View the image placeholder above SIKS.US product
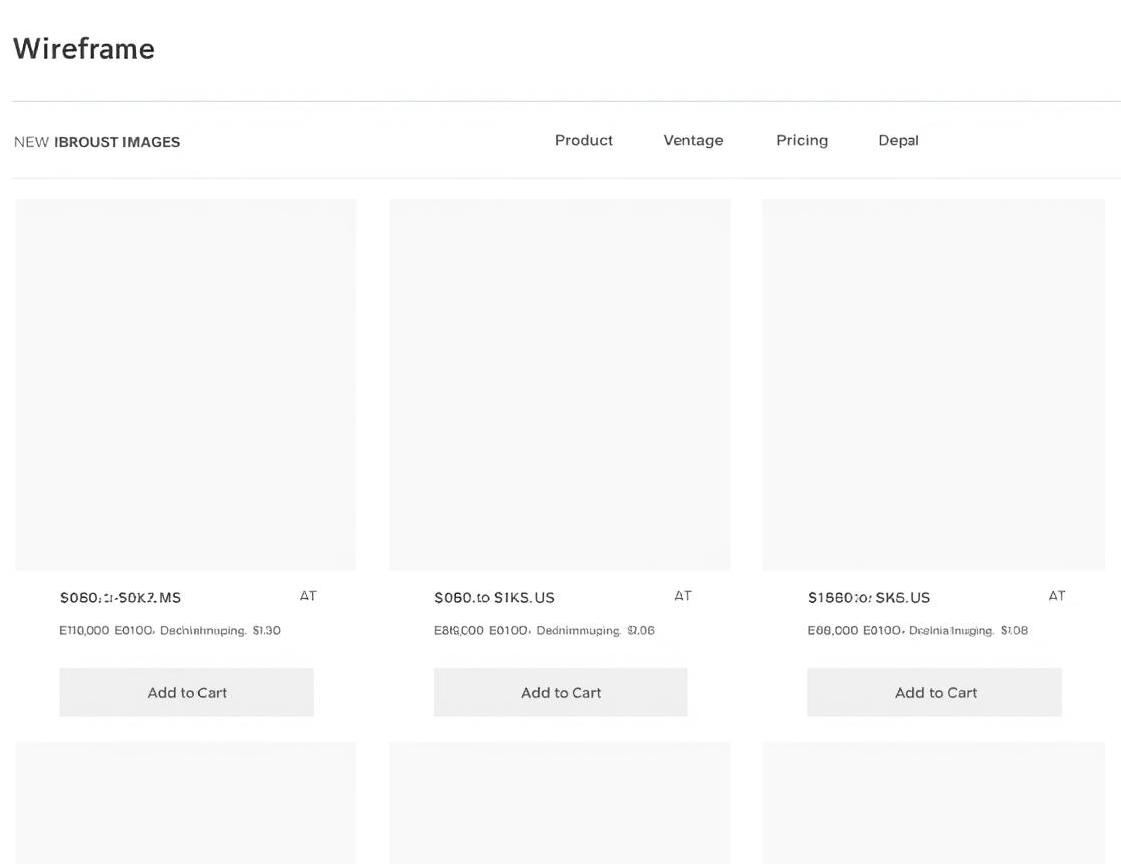This screenshot has width=1121, height=864. pos(560,384)
